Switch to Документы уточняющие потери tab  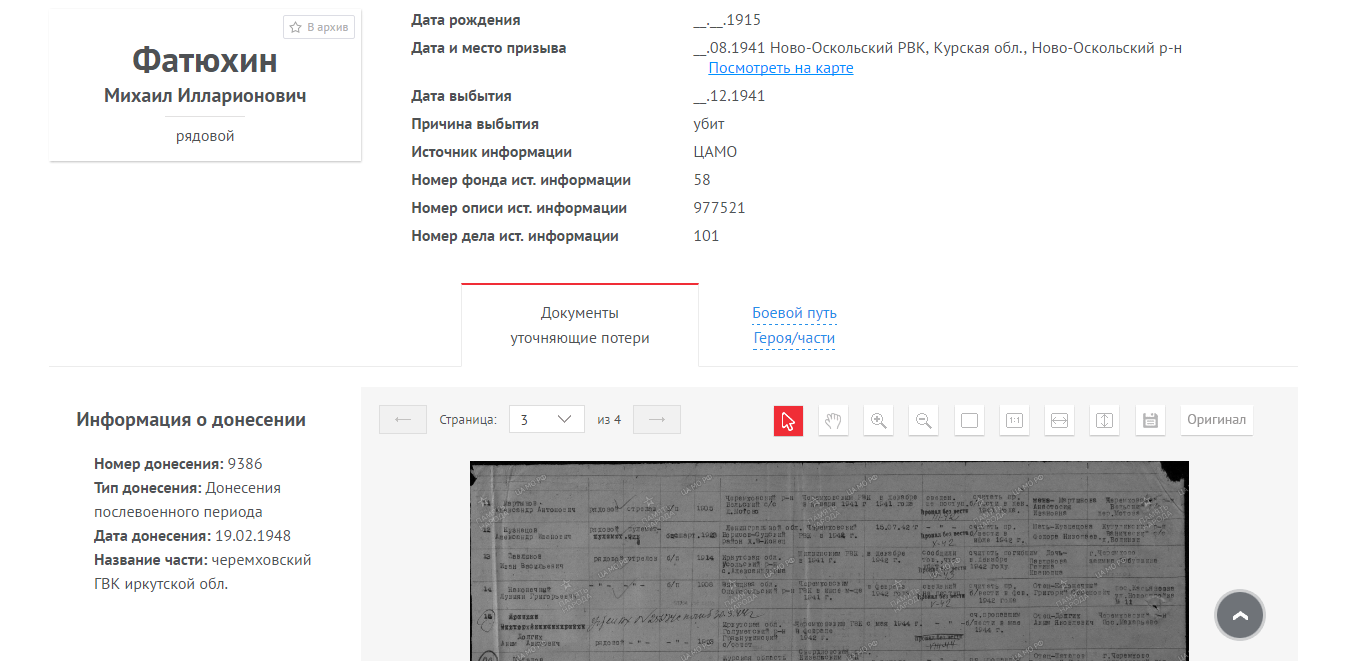point(580,325)
